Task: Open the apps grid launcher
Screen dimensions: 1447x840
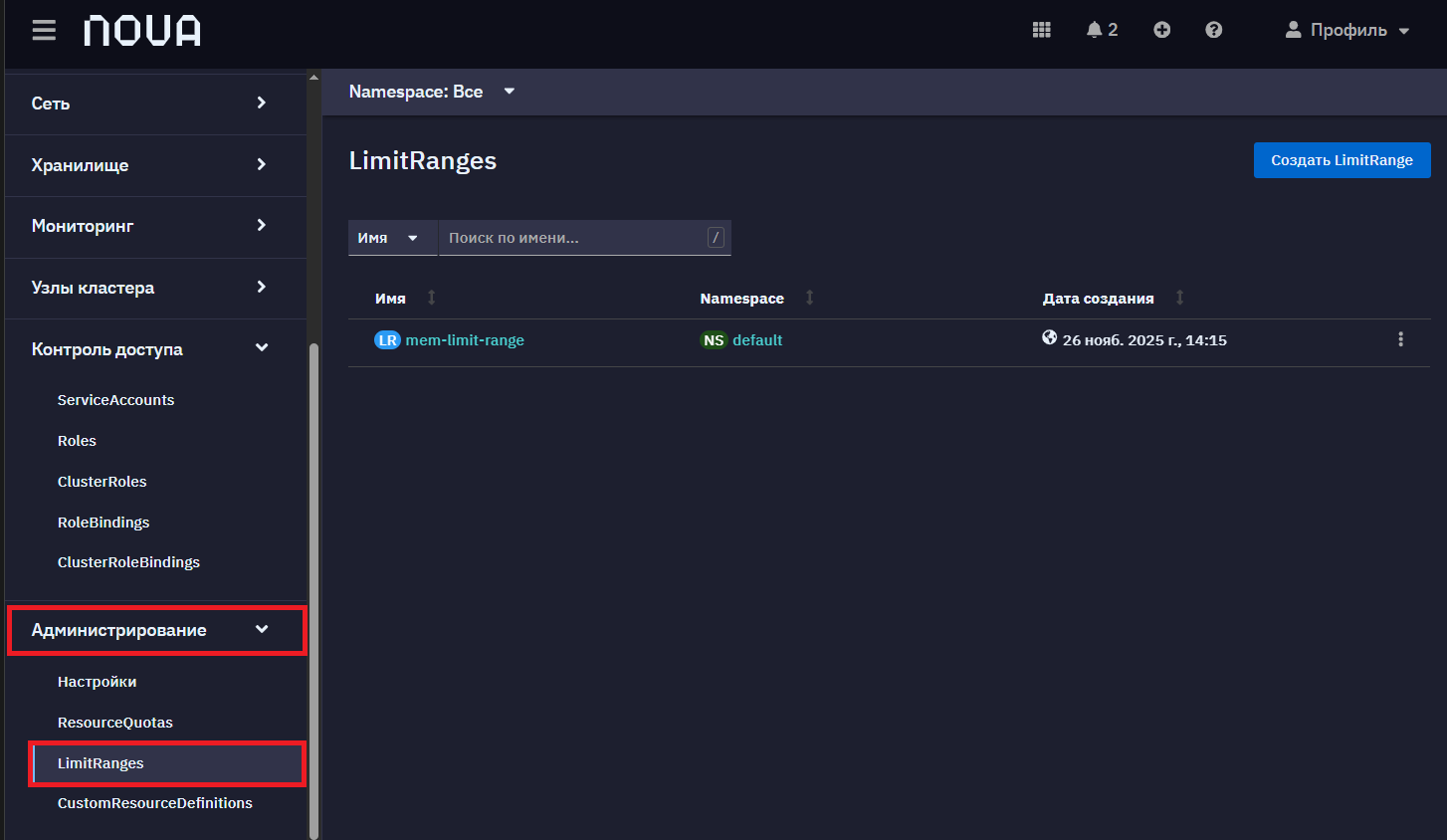Action: coord(1042,30)
